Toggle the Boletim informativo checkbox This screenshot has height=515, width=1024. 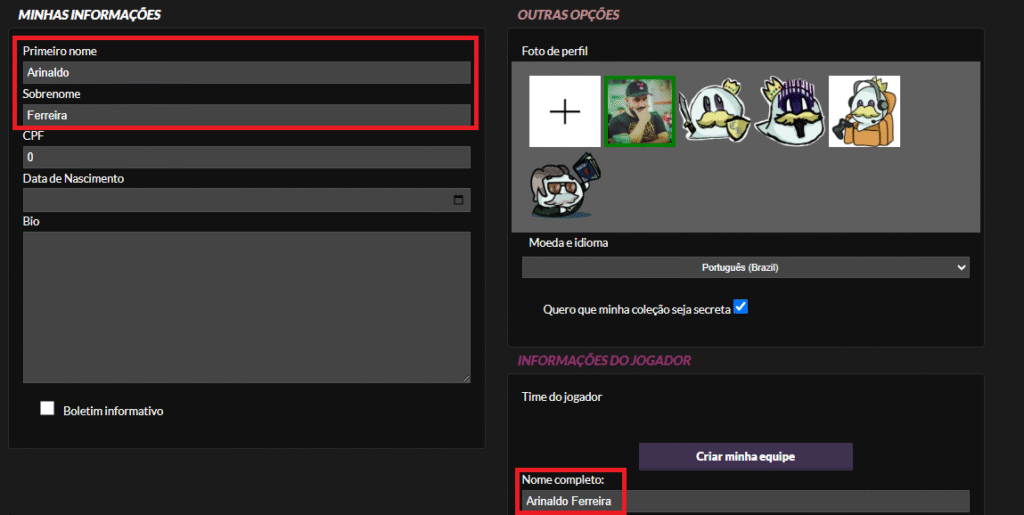(x=47, y=408)
